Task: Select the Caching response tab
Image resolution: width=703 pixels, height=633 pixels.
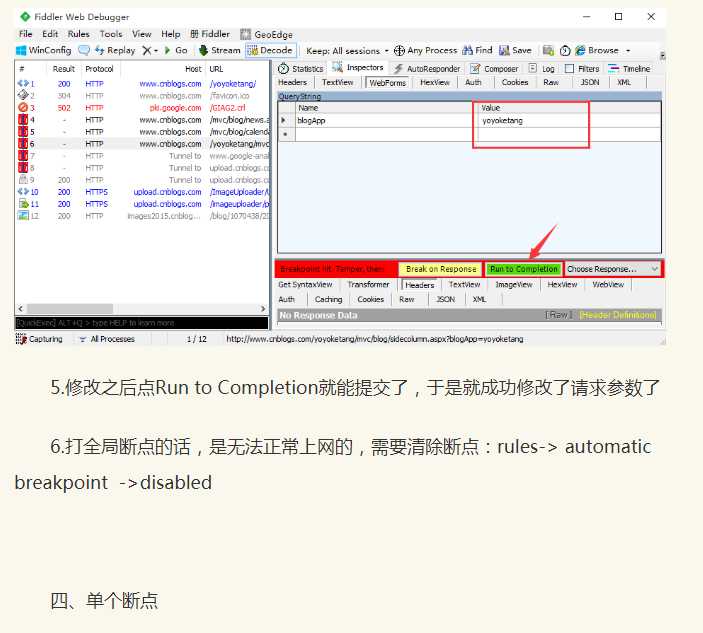Action: [x=328, y=299]
